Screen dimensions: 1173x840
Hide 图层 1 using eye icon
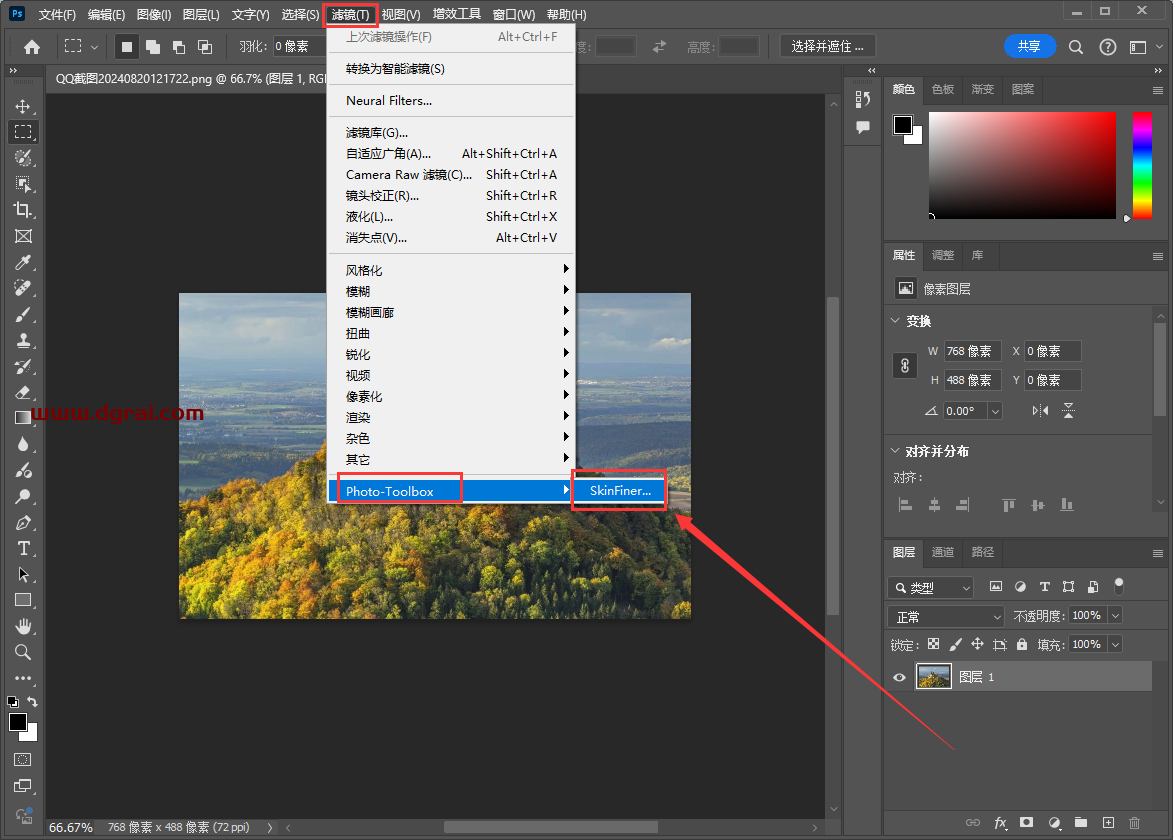[899, 677]
